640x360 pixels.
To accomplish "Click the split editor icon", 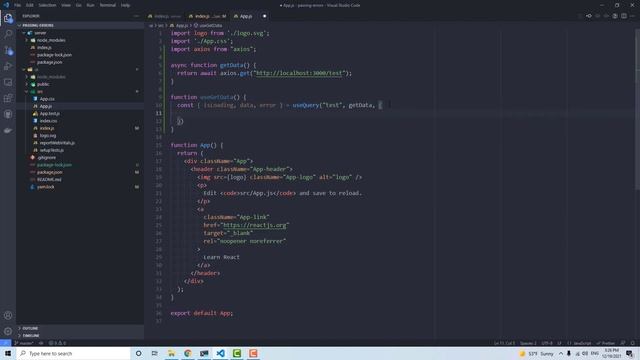I will click(624, 16).
